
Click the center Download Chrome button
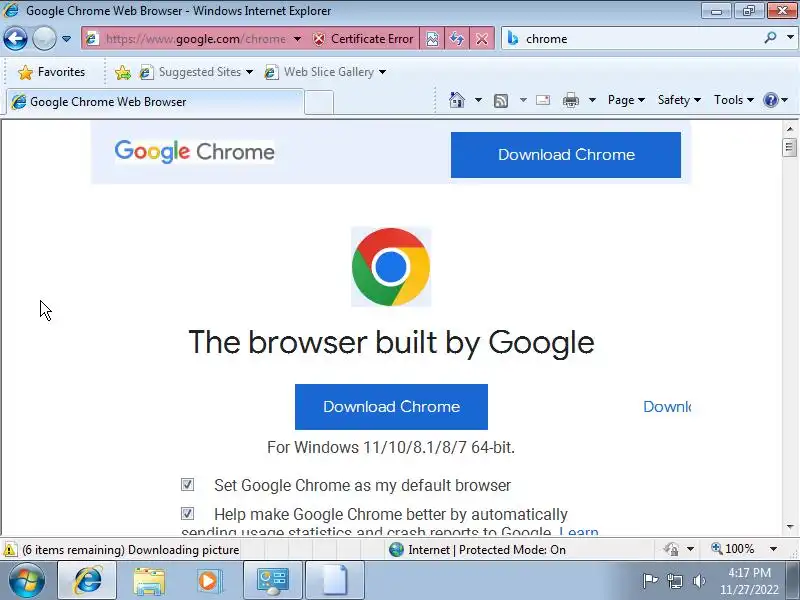click(x=391, y=407)
